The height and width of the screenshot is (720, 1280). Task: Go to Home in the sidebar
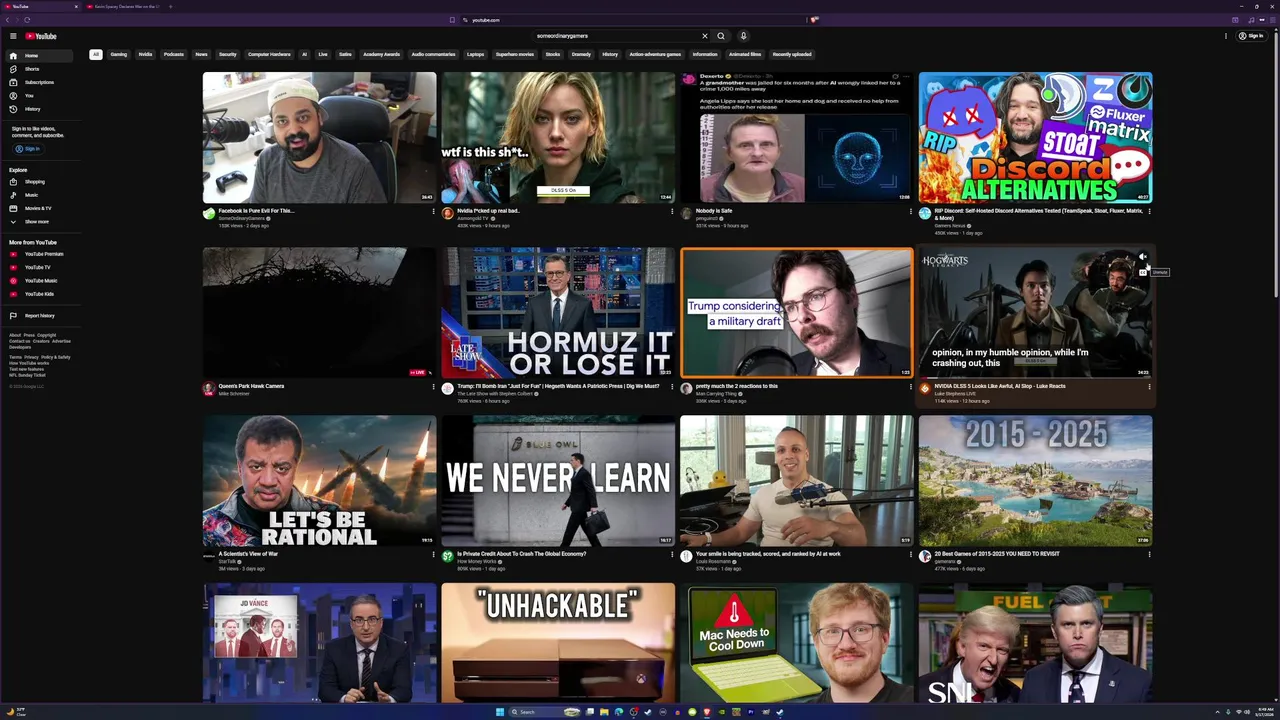click(x=39, y=56)
